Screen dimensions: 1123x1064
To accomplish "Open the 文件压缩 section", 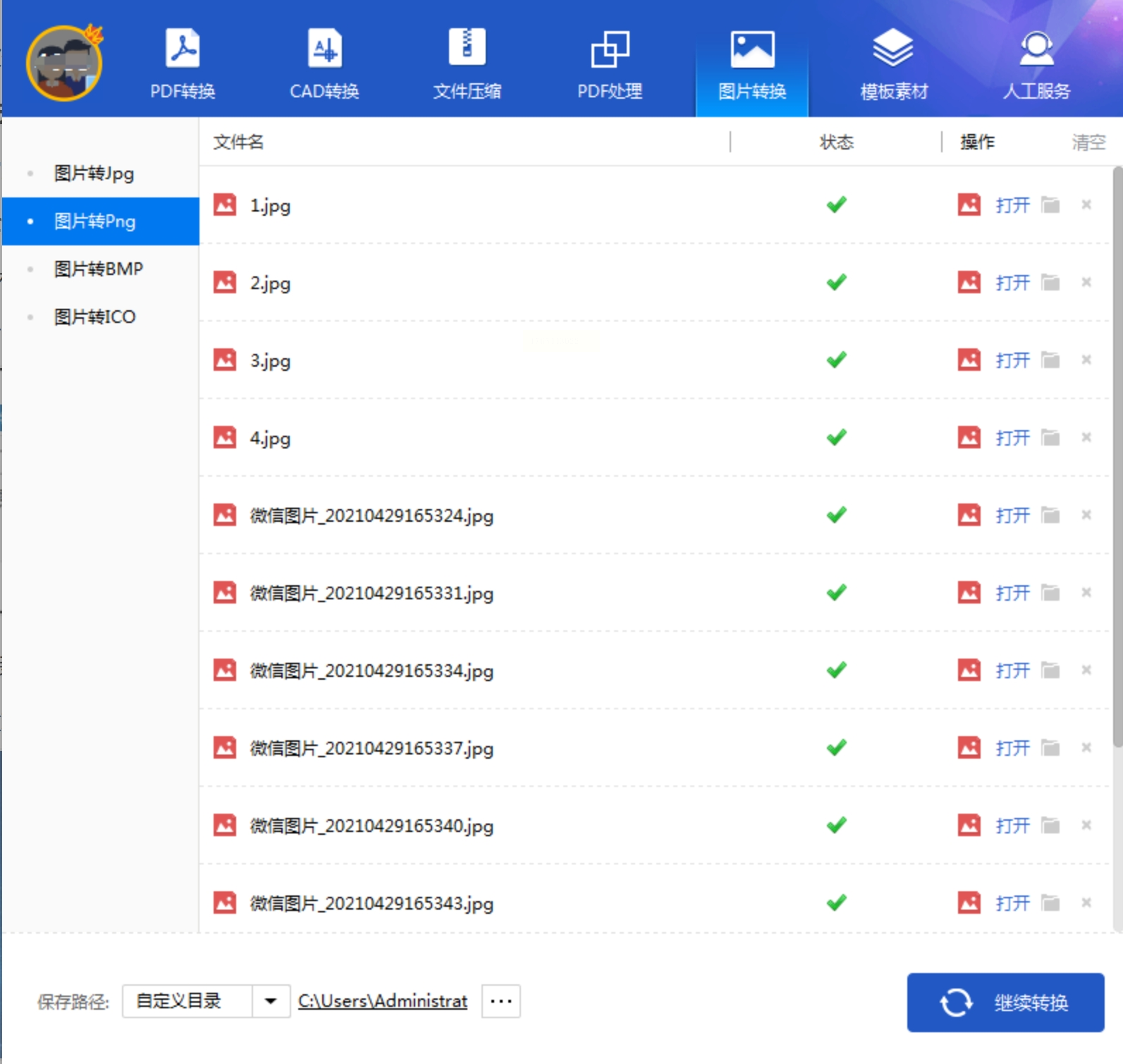I will (467, 63).
